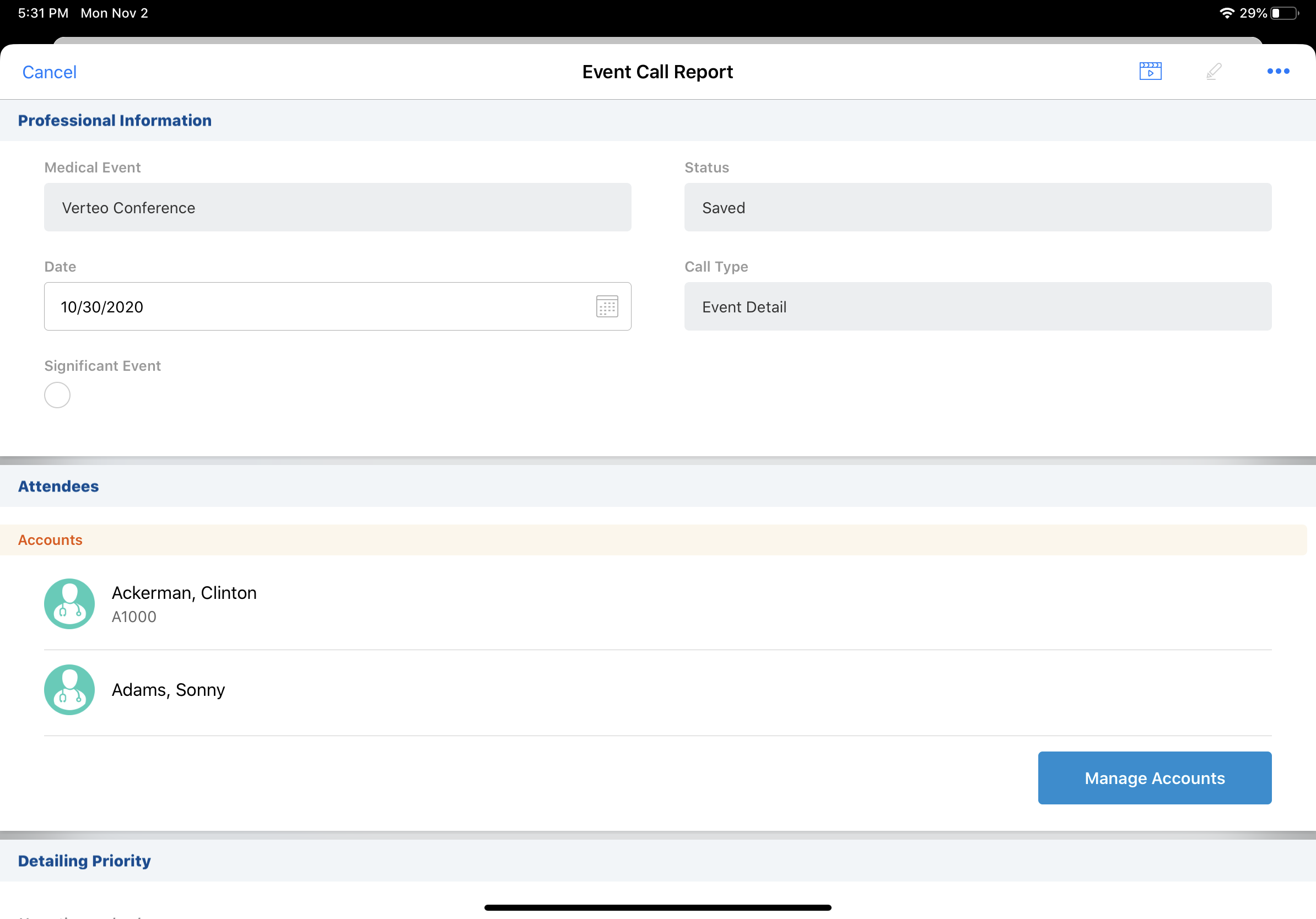Open the three-dot more options menu

[1277, 72]
